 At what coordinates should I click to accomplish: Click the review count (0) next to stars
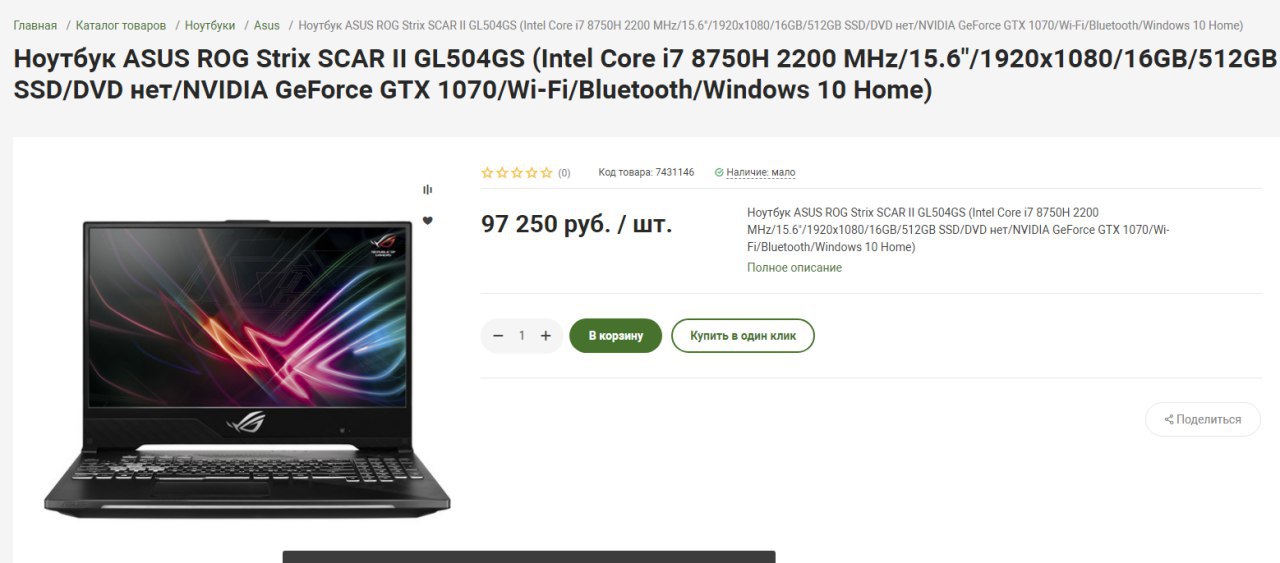click(x=564, y=173)
